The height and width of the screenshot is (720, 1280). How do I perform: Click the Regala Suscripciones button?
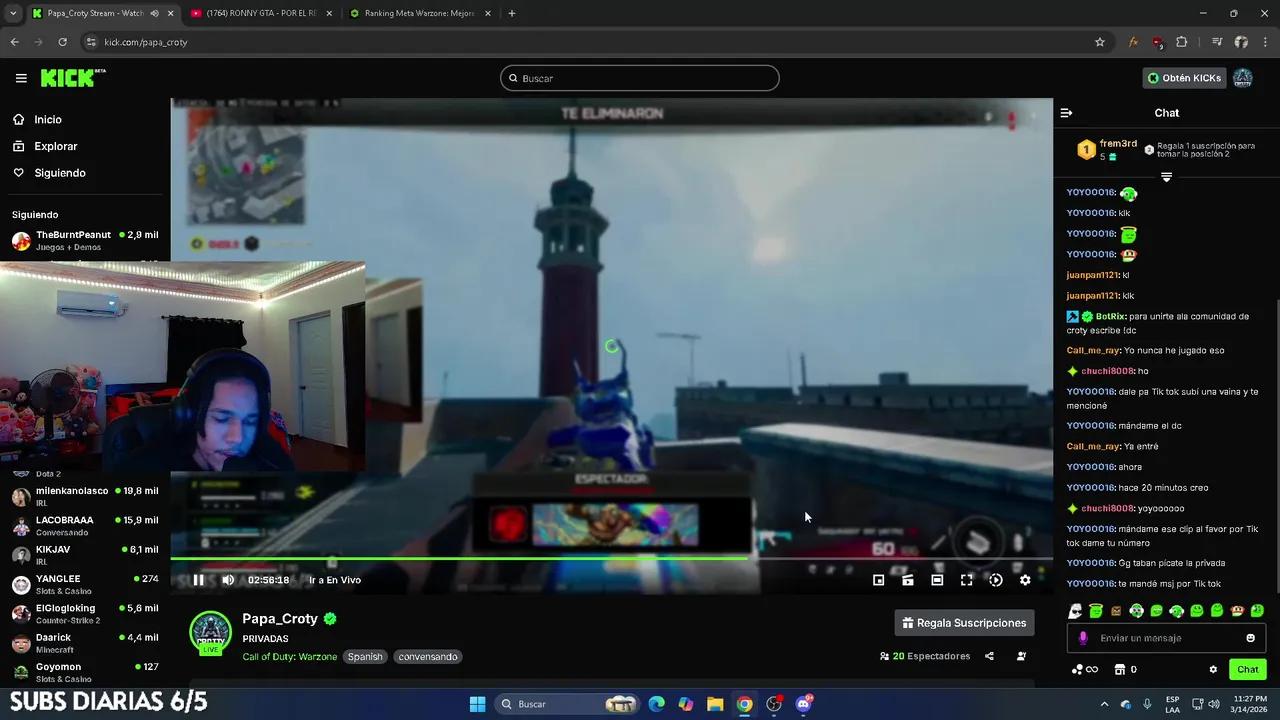coord(963,622)
